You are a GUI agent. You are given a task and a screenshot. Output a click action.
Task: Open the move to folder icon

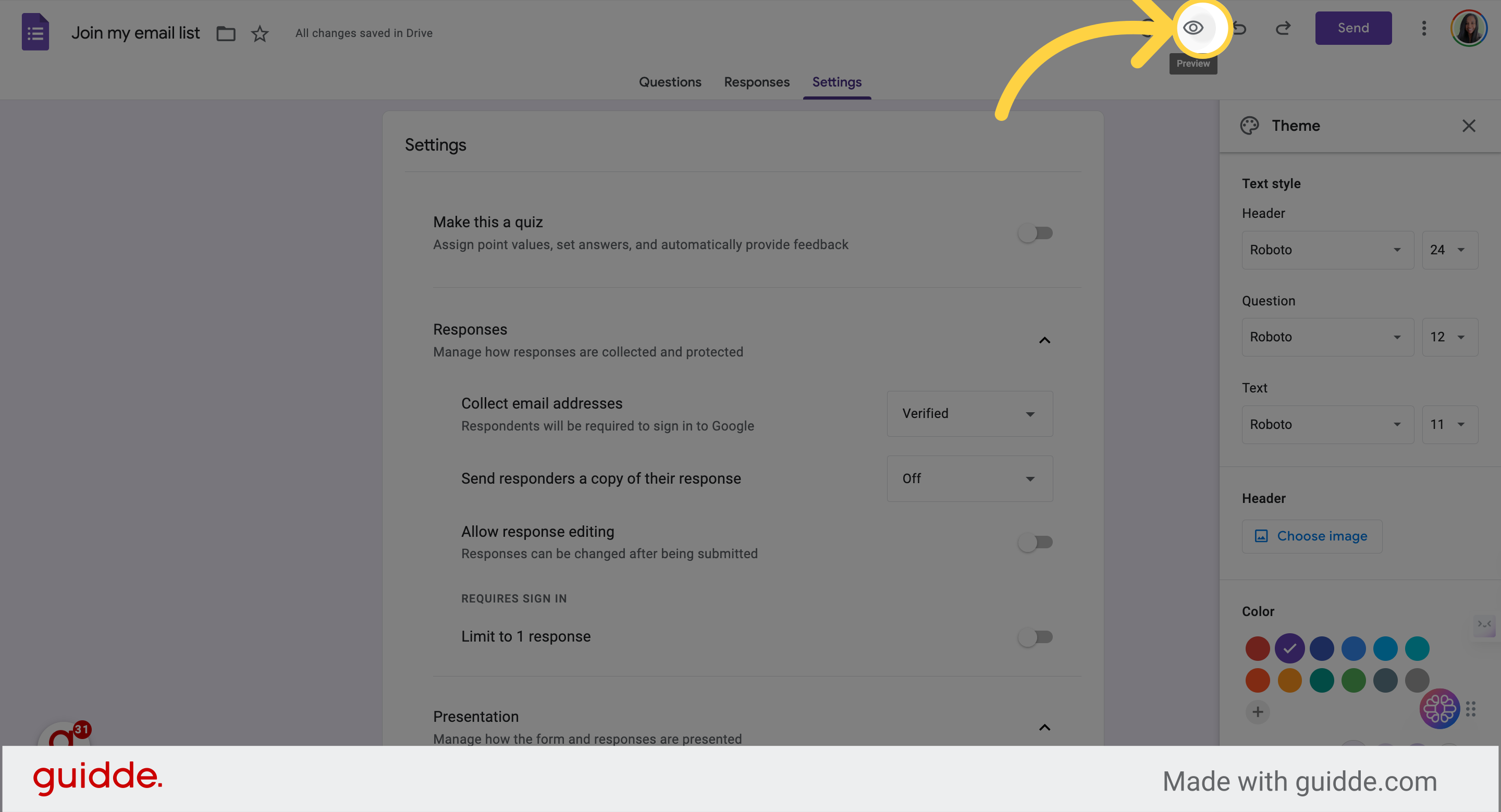[226, 33]
